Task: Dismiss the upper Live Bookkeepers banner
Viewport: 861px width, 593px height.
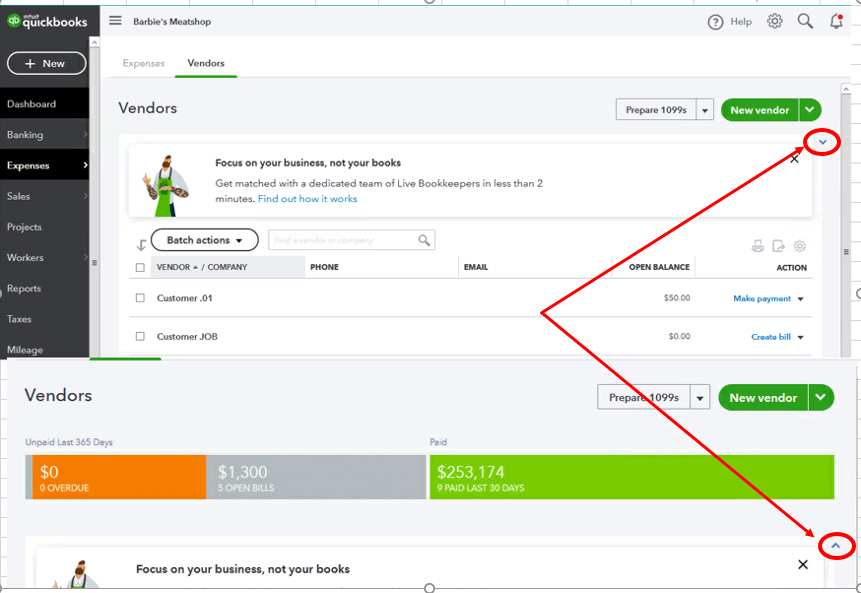Action: (794, 159)
